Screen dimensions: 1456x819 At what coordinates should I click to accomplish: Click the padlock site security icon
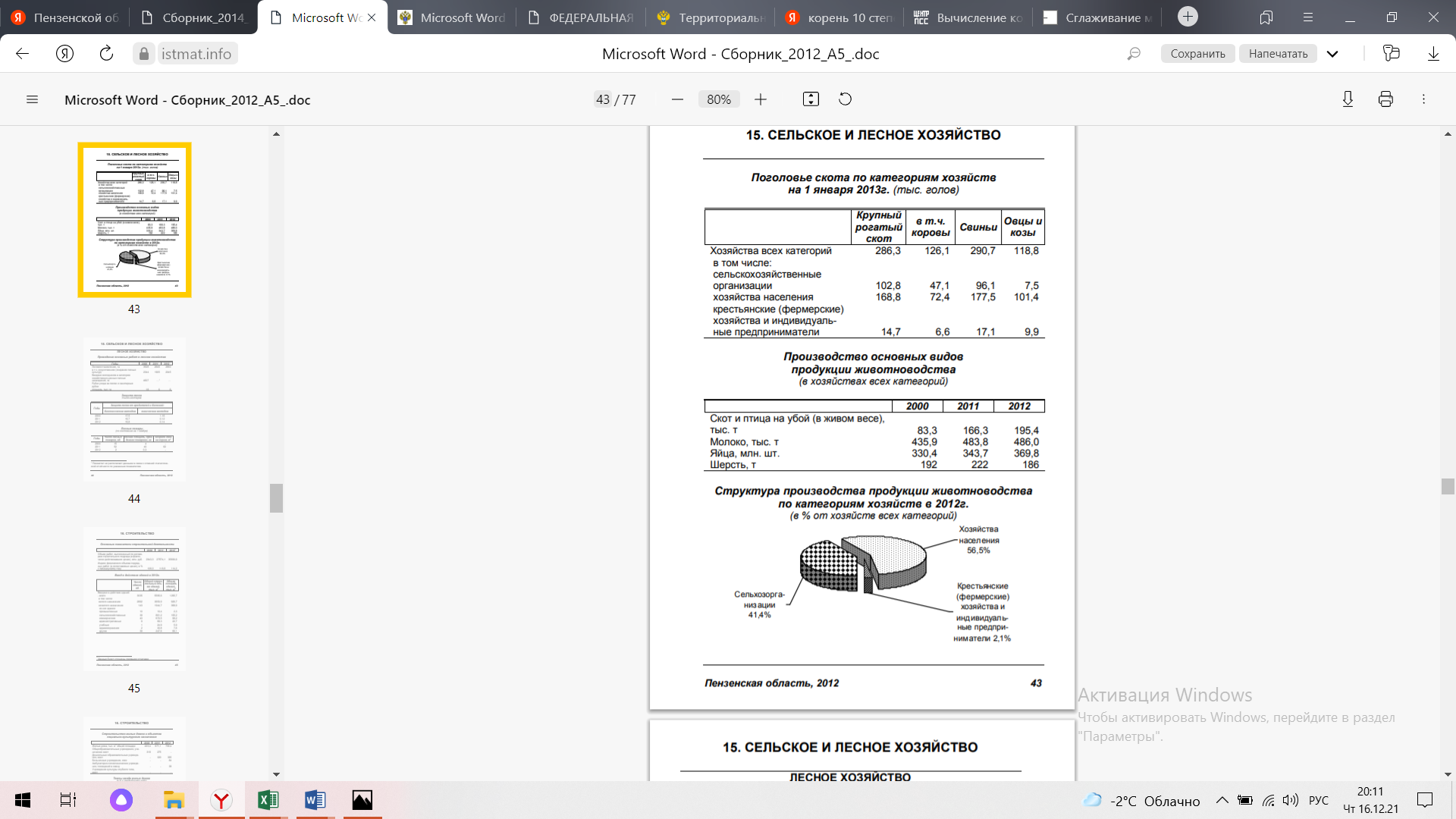[143, 54]
